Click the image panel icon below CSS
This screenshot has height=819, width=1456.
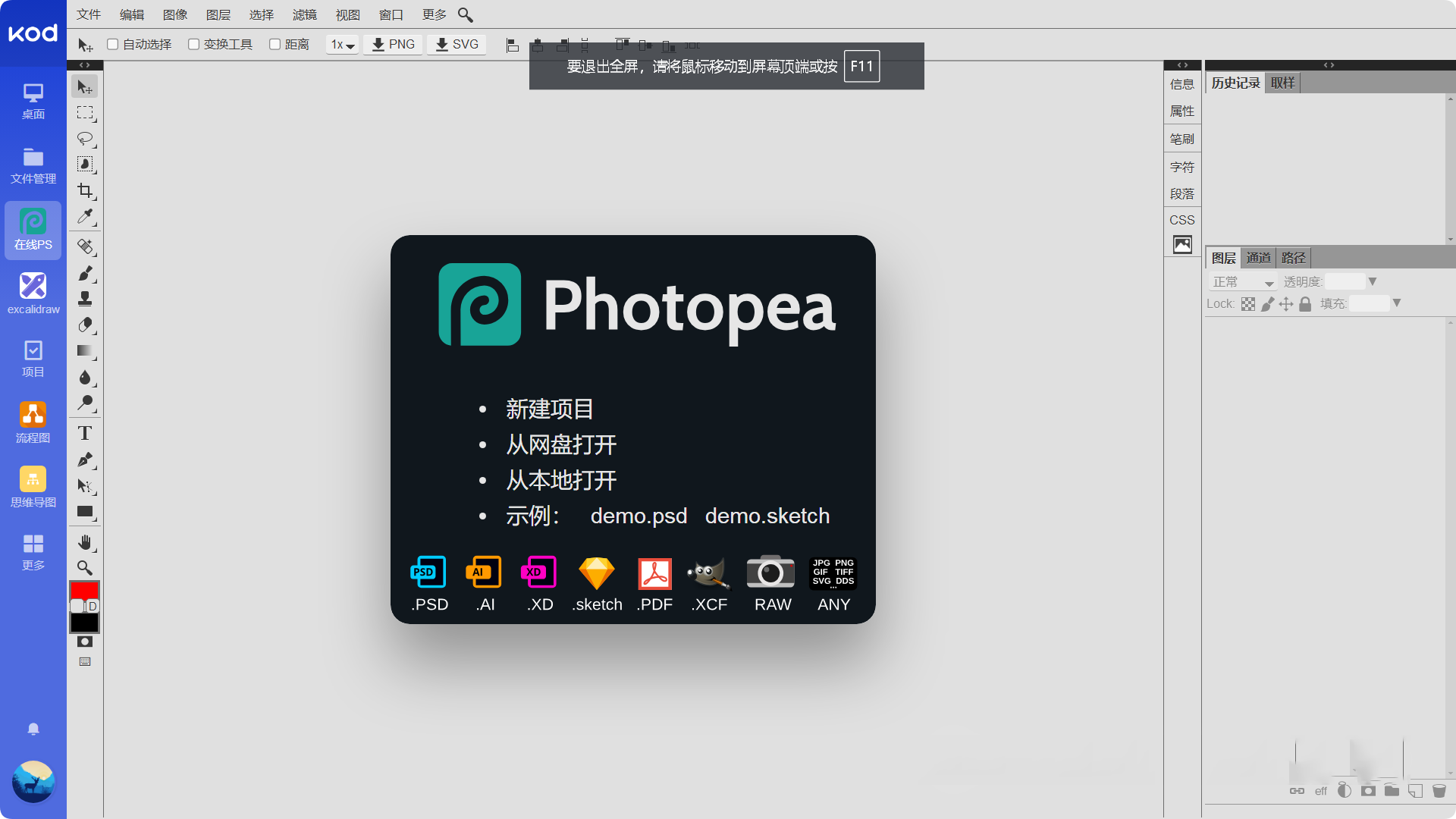[x=1182, y=245]
